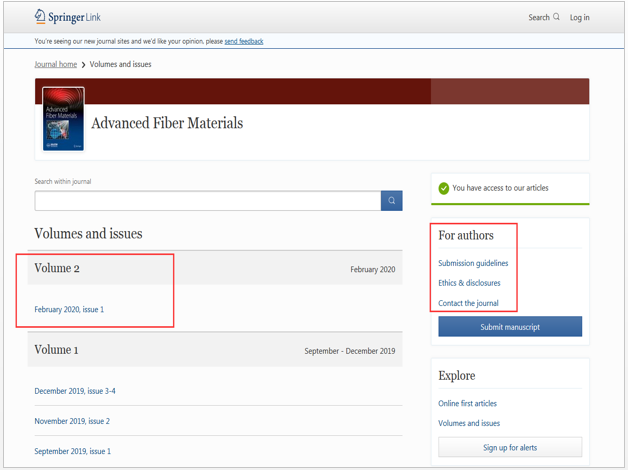The width and height of the screenshot is (628, 470).
Task: Click the Explore heading
Action: [457, 376]
